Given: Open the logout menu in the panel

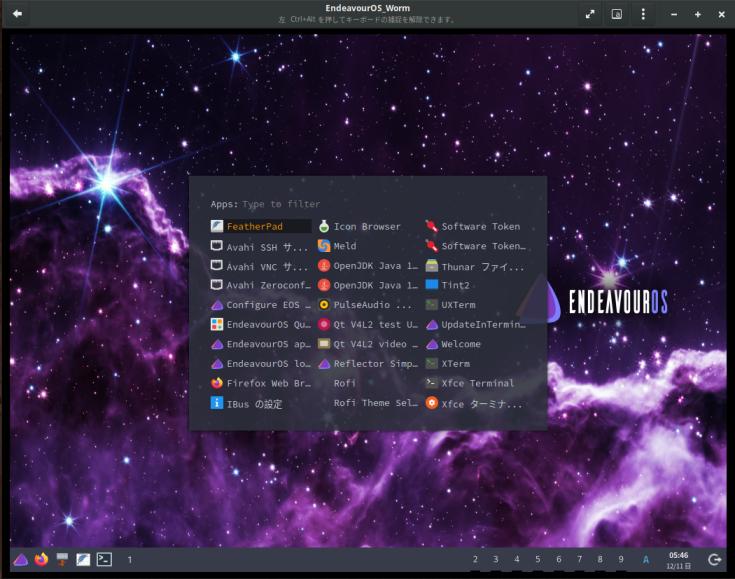Looking at the screenshot, I should 715,559.
